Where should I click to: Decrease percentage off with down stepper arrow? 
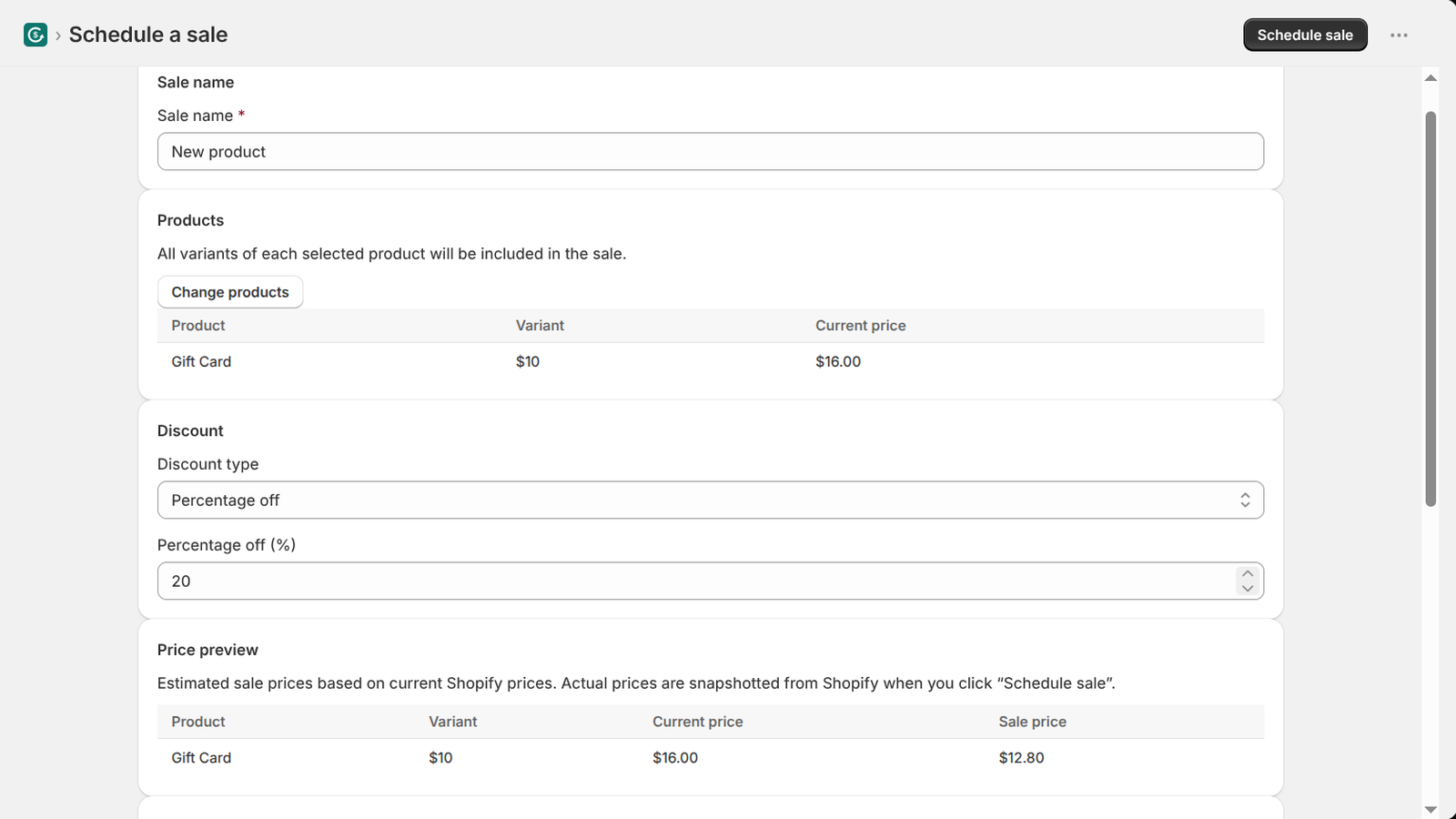[x=1248, y=589]
